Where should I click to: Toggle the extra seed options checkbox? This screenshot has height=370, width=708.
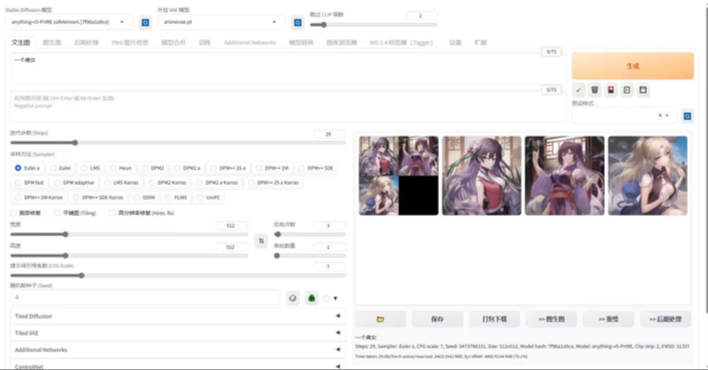click(x=326, y=298)
